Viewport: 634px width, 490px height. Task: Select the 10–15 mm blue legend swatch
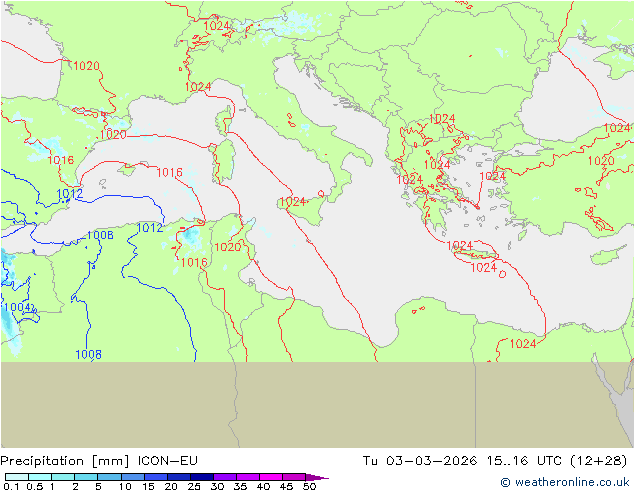pos(133,477)
